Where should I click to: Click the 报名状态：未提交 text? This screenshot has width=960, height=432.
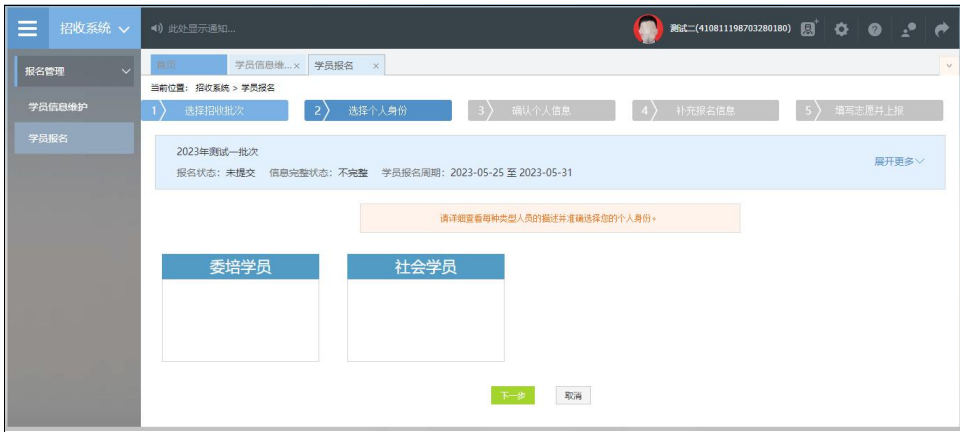(x=216, y=173)
